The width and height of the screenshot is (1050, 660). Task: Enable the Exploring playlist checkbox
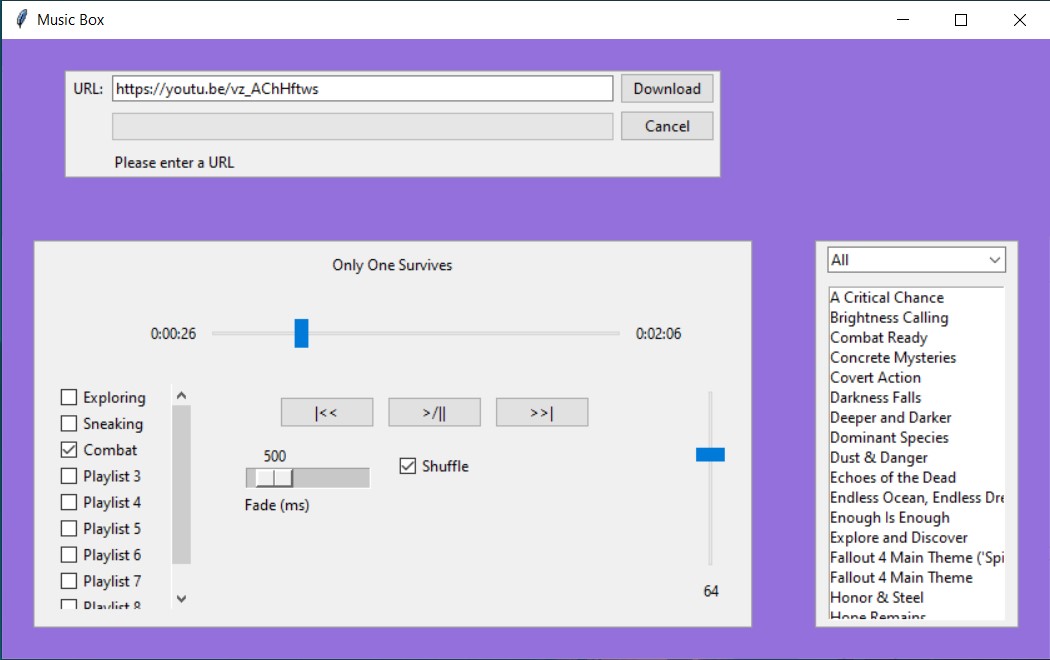(69, 398)
